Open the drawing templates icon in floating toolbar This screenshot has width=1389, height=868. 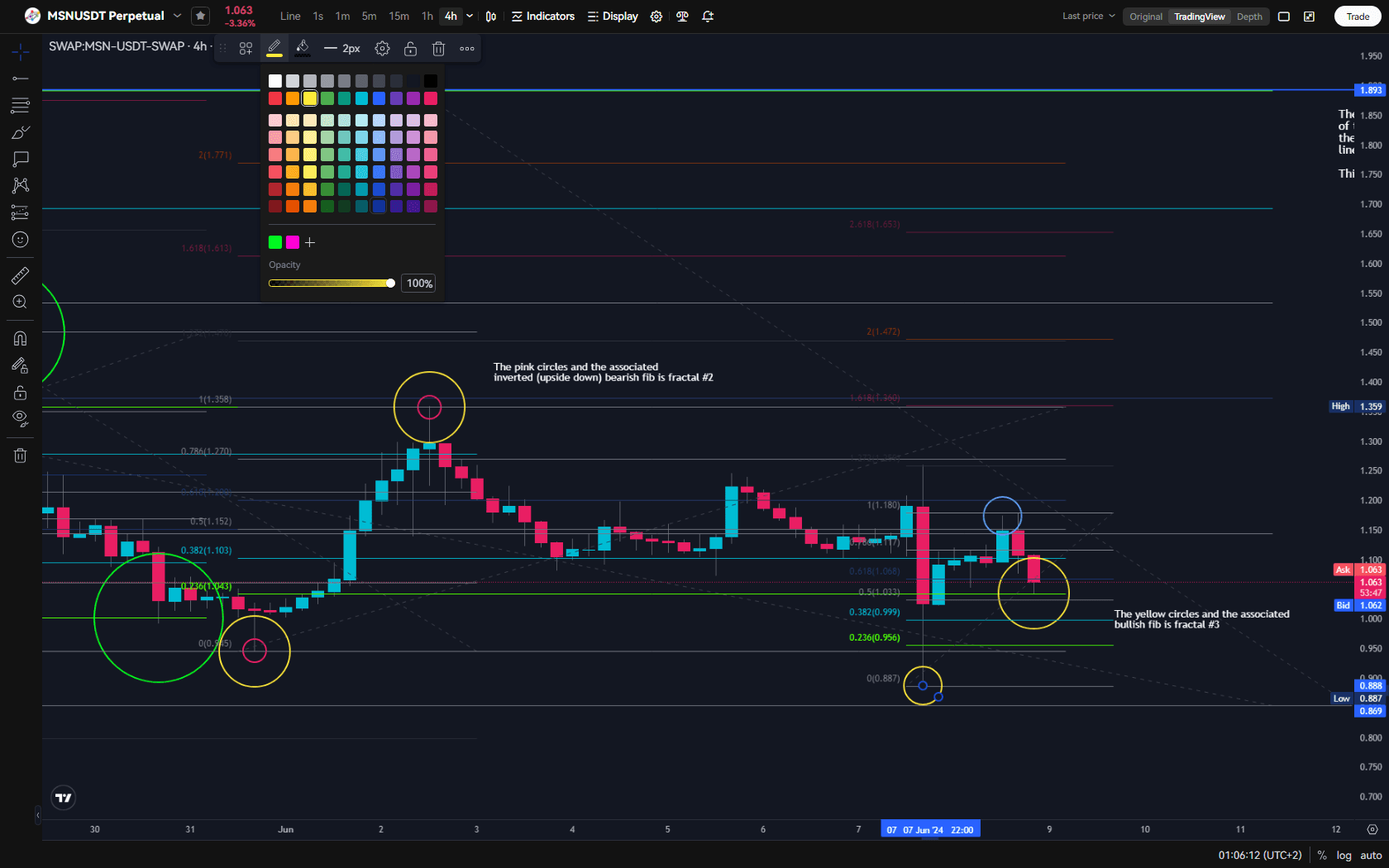click(x=246, y=49)
